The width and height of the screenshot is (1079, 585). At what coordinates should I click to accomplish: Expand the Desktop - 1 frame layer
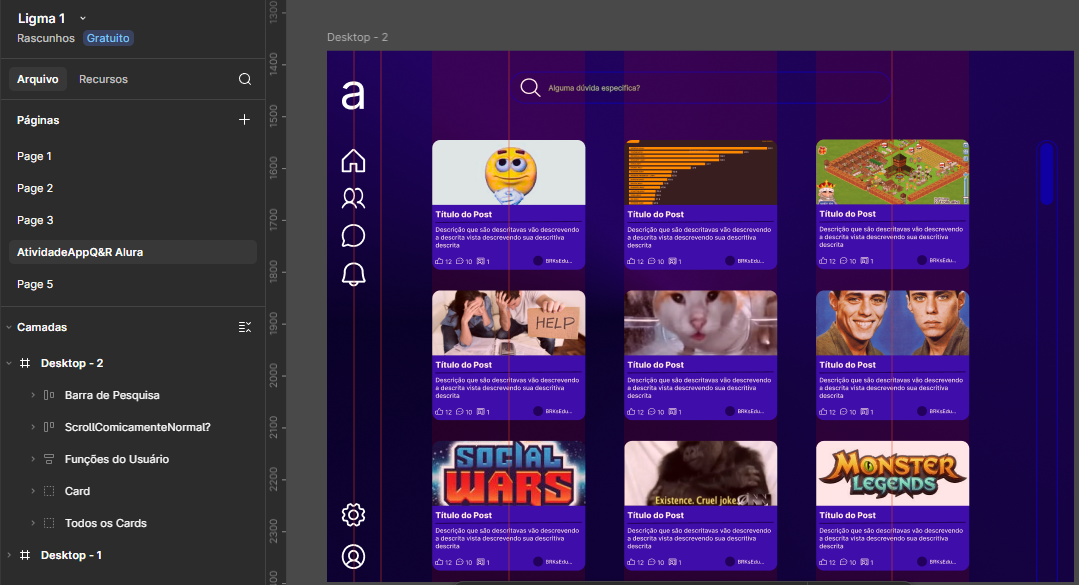pos(9,555)
